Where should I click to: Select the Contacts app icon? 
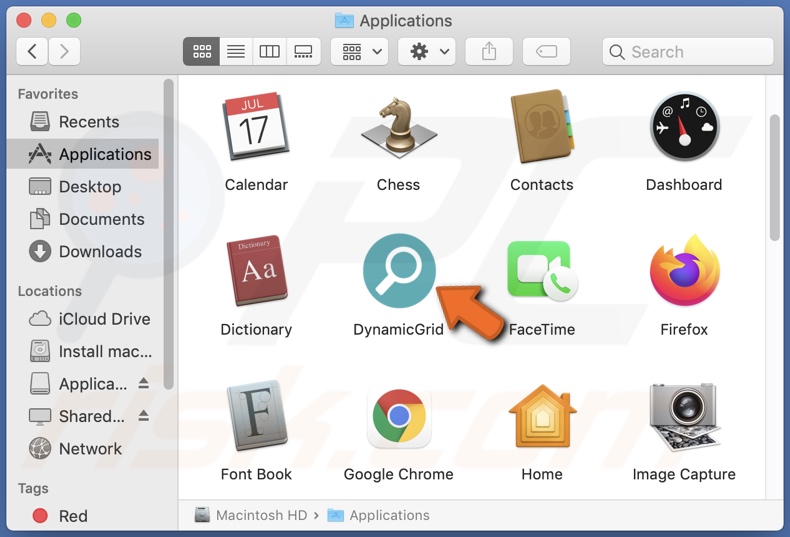542,126
